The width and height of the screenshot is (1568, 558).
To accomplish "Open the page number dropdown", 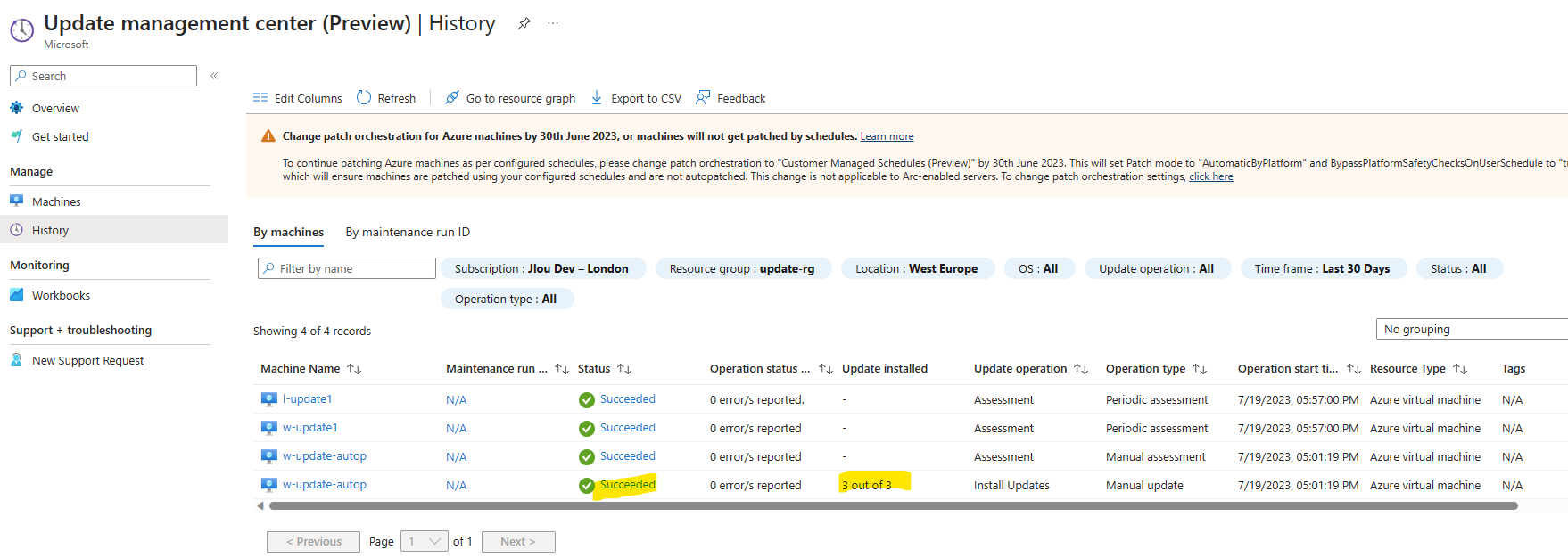I will coord(425,541).
